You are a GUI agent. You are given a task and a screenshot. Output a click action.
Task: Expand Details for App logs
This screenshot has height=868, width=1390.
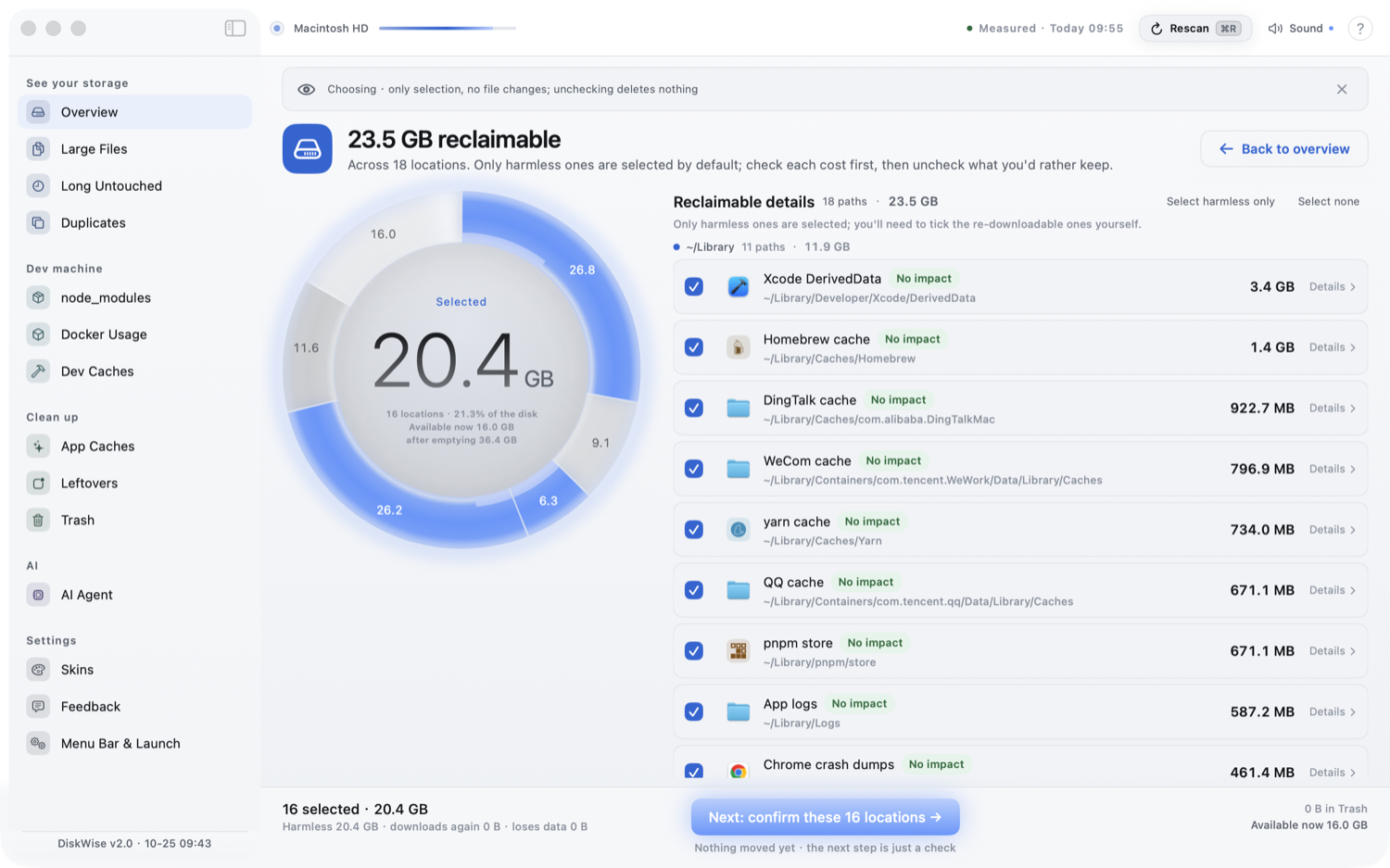pyautogui.click(x=1333, y=712)
